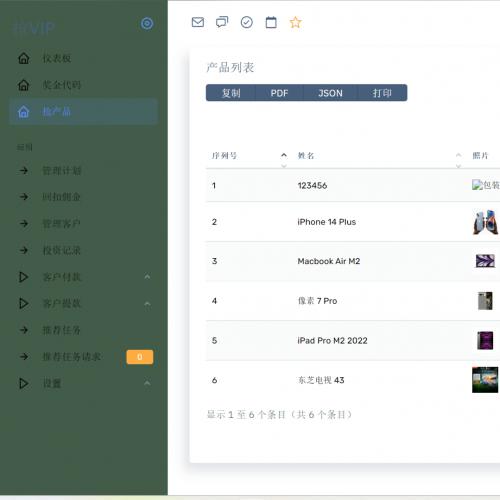Click the yellow star favorites icon
This screenshot has height=500, width=500.
295,23
